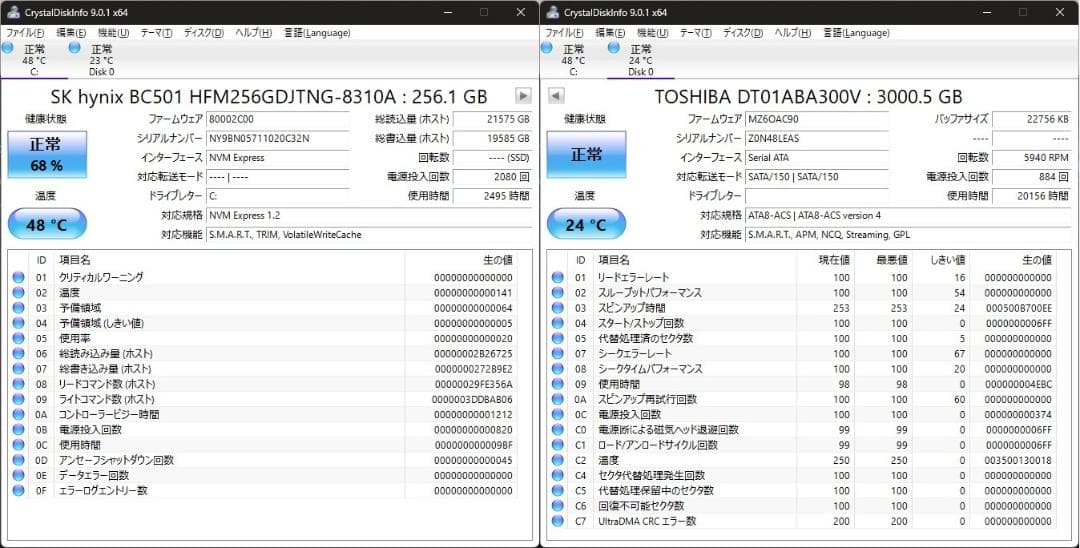Click rotation rate field 5940 RPM

1032,158
